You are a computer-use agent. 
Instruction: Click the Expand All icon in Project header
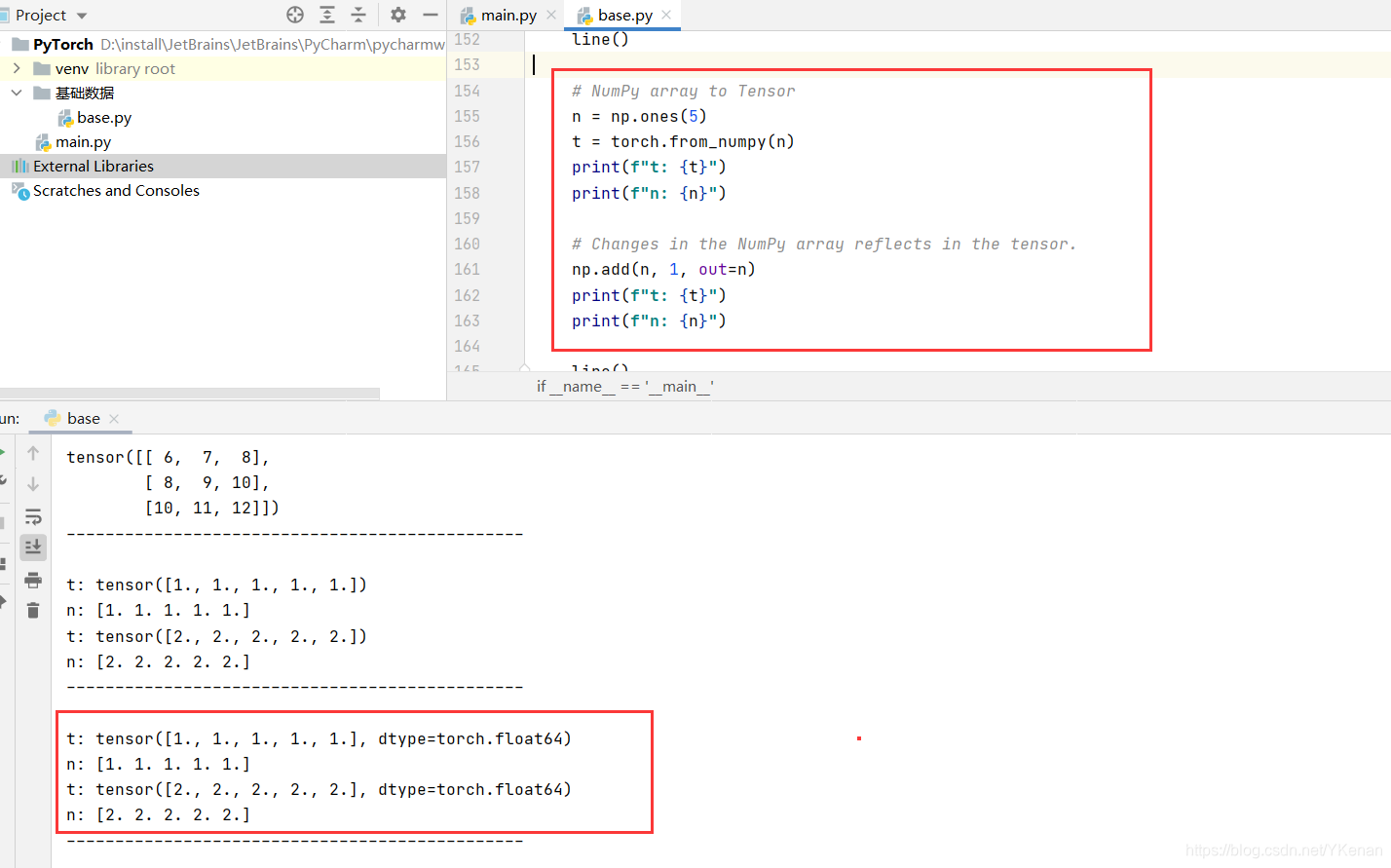pos(327,15)
